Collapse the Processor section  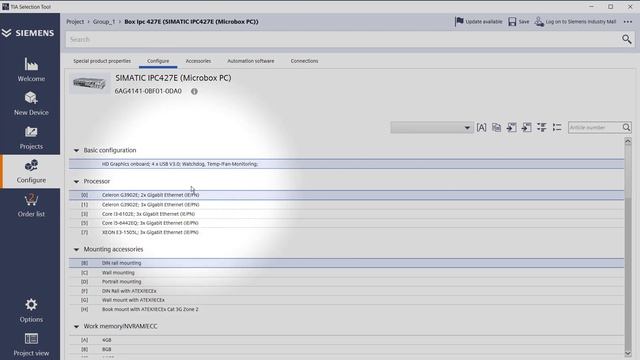76,181
